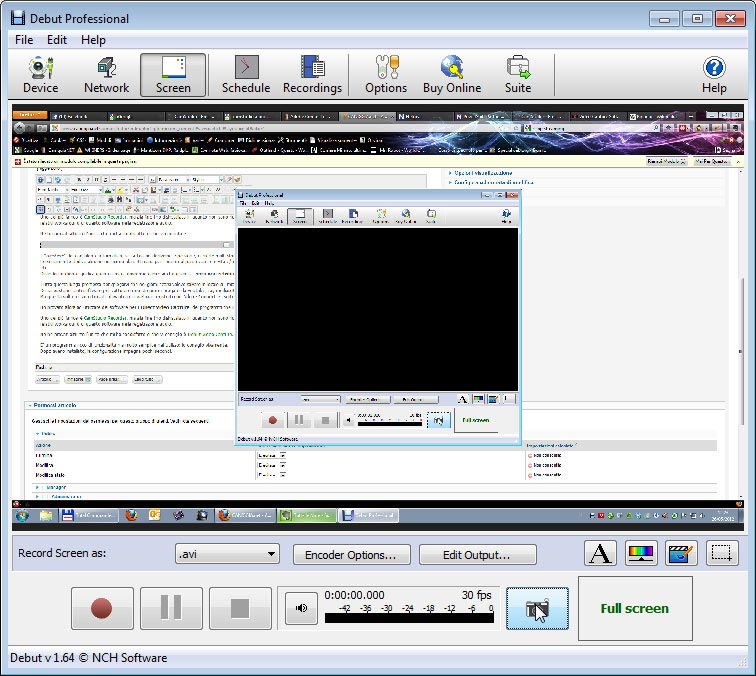Open the Recordings list
This screenshot has width=756, height=676.
(312, 75)
